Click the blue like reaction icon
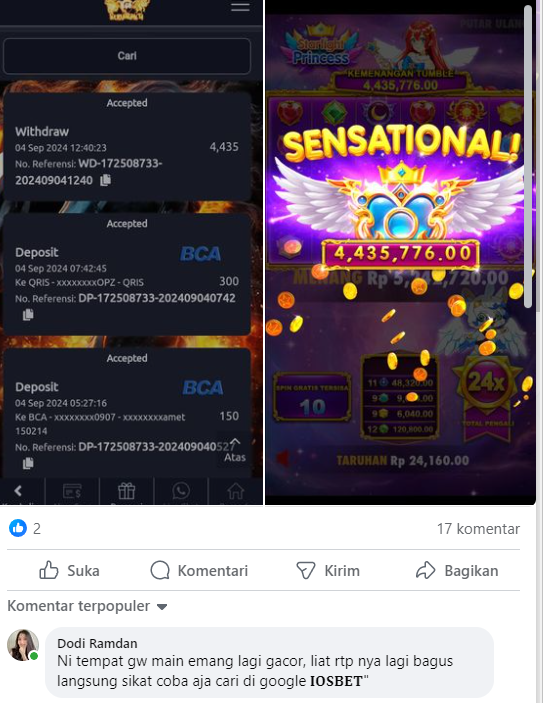The image size is (543, 703). pyautogui.click(x=18, y=528)
